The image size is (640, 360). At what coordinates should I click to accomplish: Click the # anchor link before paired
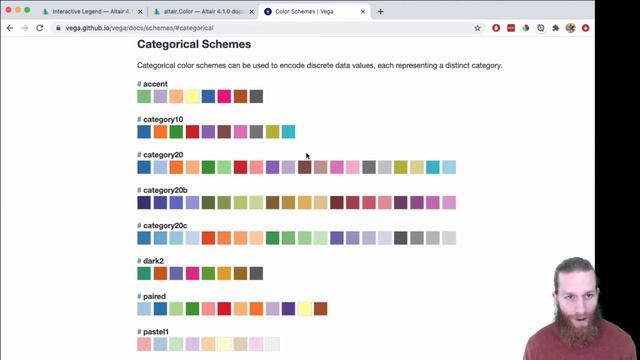pyautogui.click(x=139, y=296)
